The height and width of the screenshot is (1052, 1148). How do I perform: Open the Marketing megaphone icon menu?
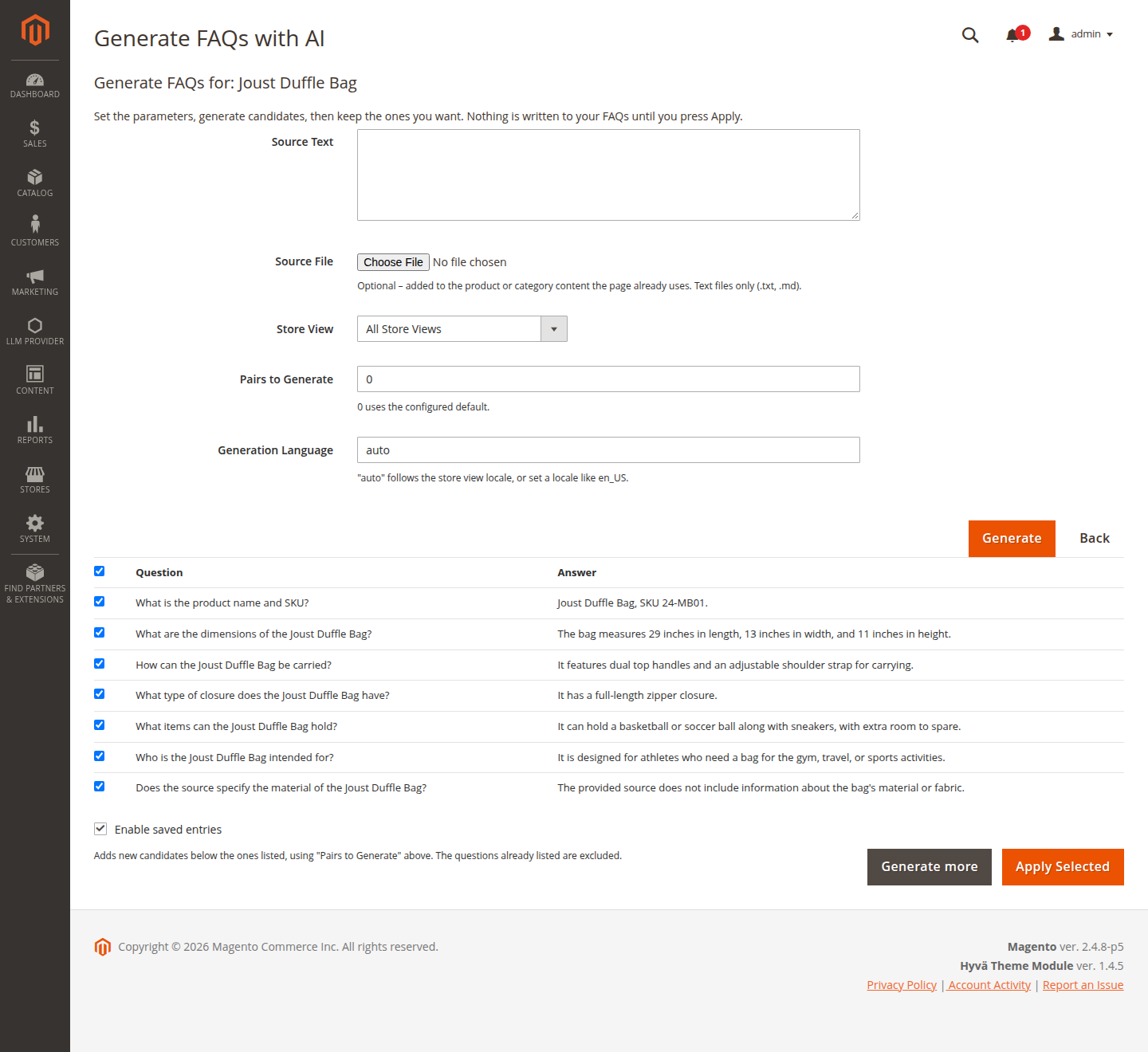click(35, 276)
